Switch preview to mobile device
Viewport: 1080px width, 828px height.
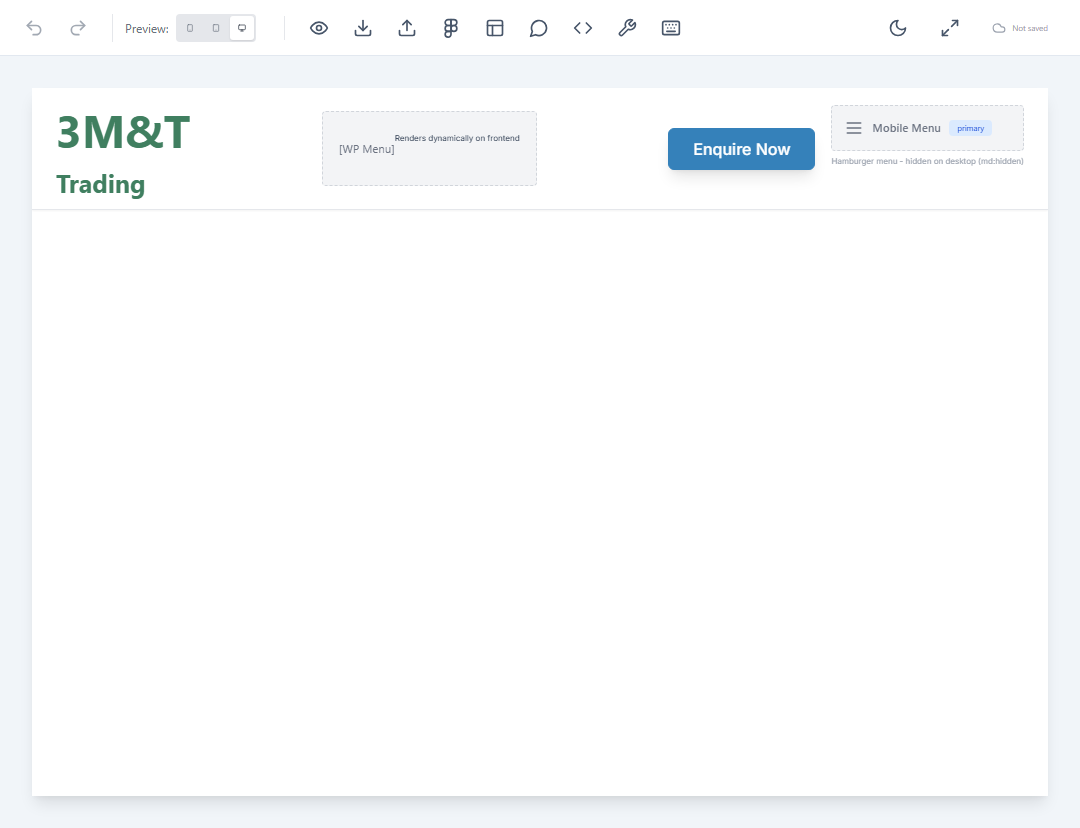click(190, 28)
